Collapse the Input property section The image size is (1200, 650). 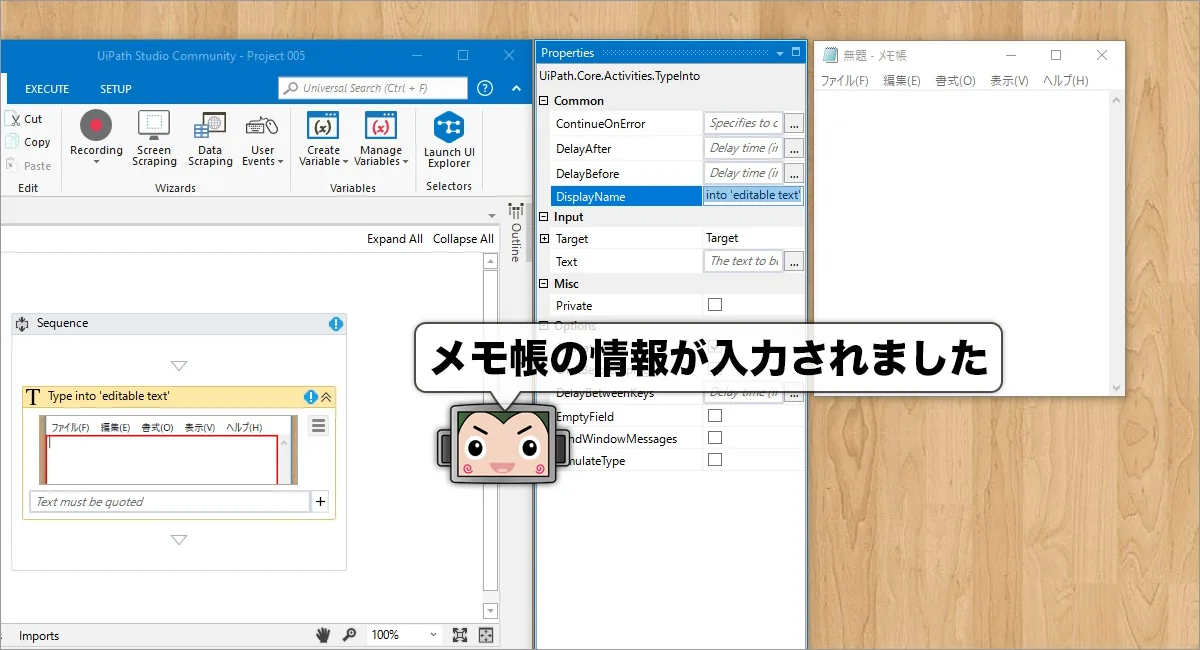pos(545,217)
